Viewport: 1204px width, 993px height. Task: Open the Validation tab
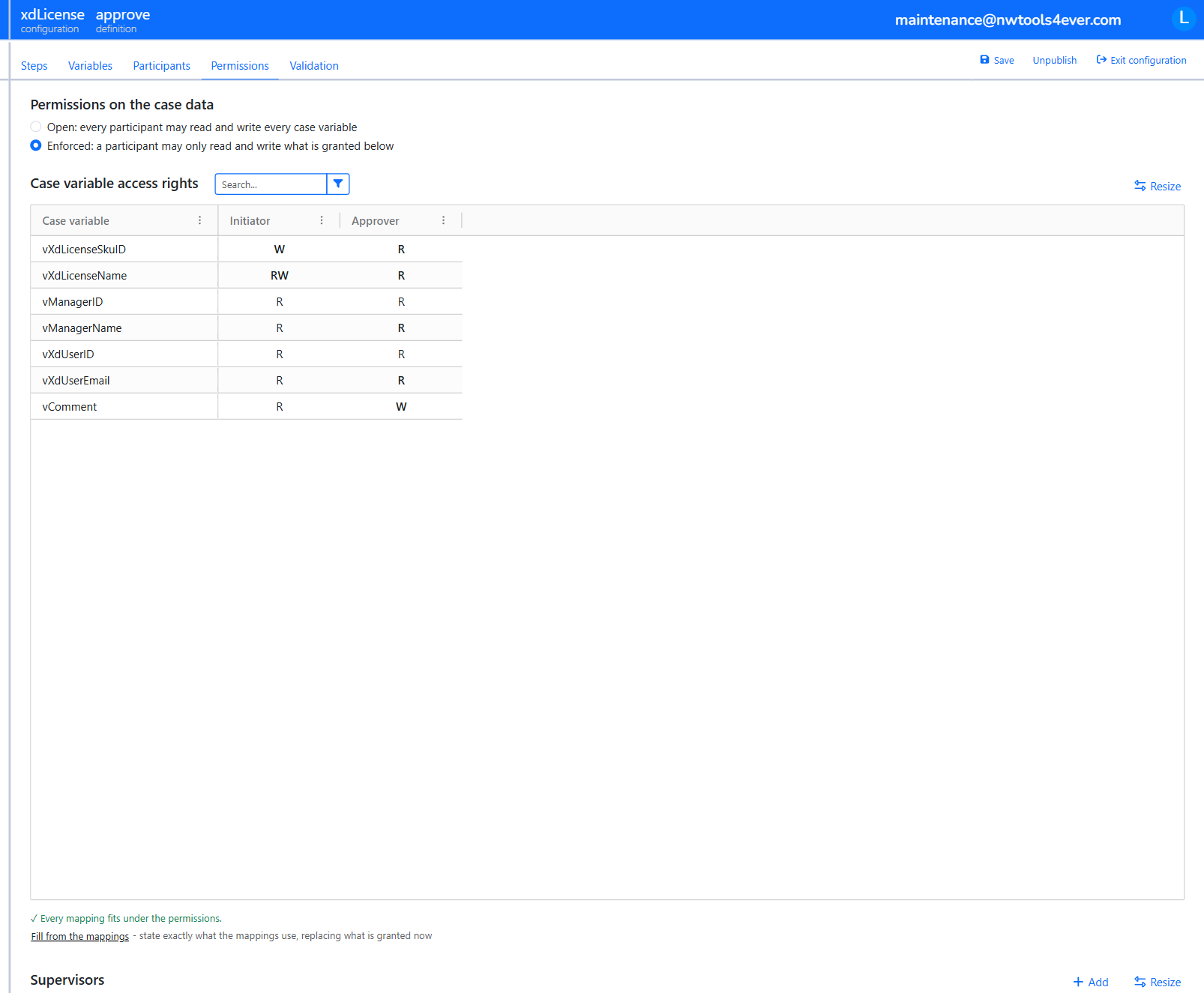(314, 66)
